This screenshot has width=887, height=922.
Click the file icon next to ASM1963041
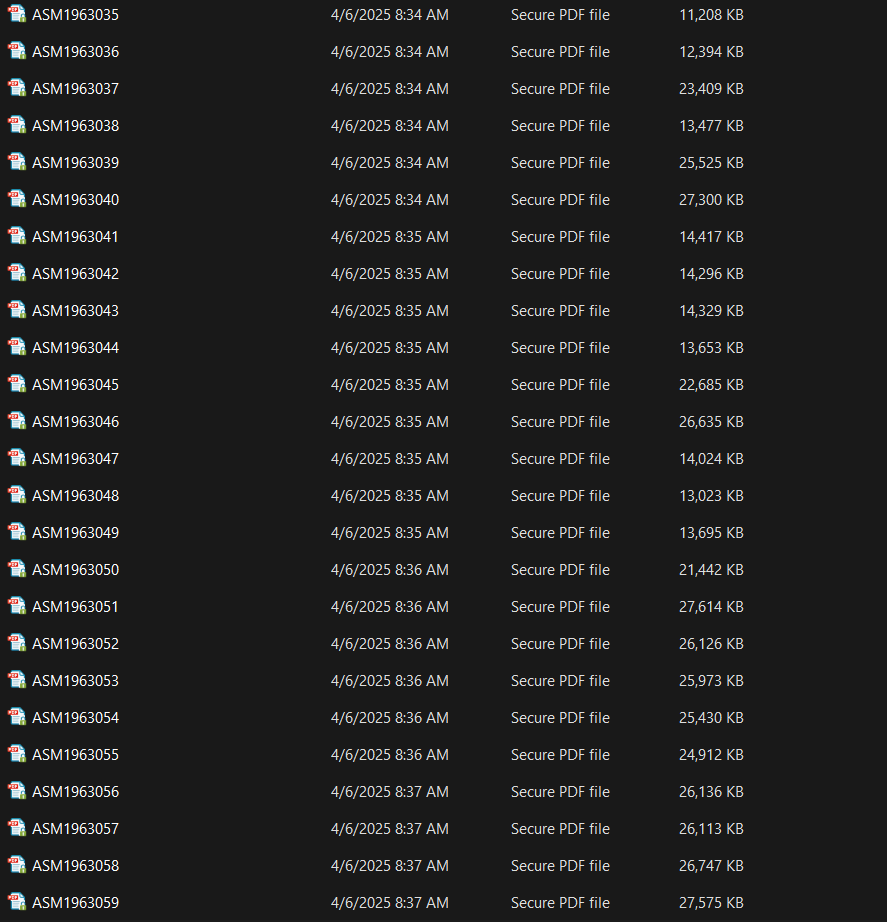17,237
